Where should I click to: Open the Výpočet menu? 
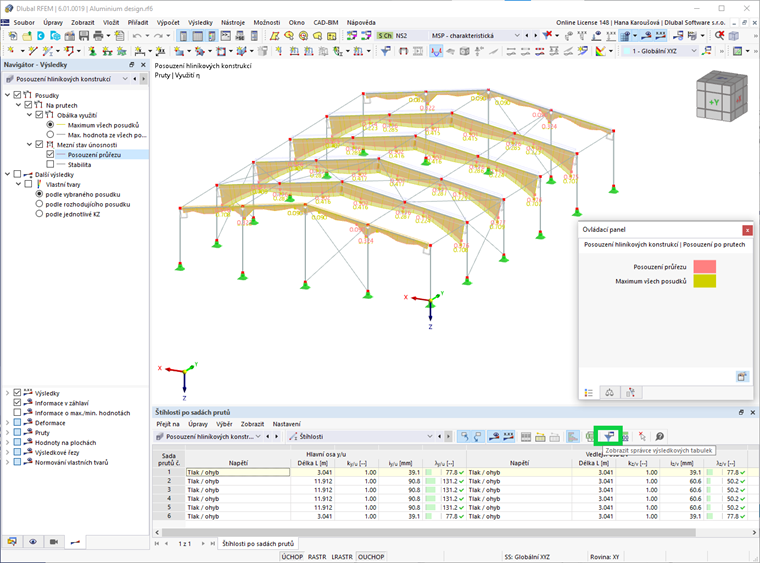tap(168, 22)
